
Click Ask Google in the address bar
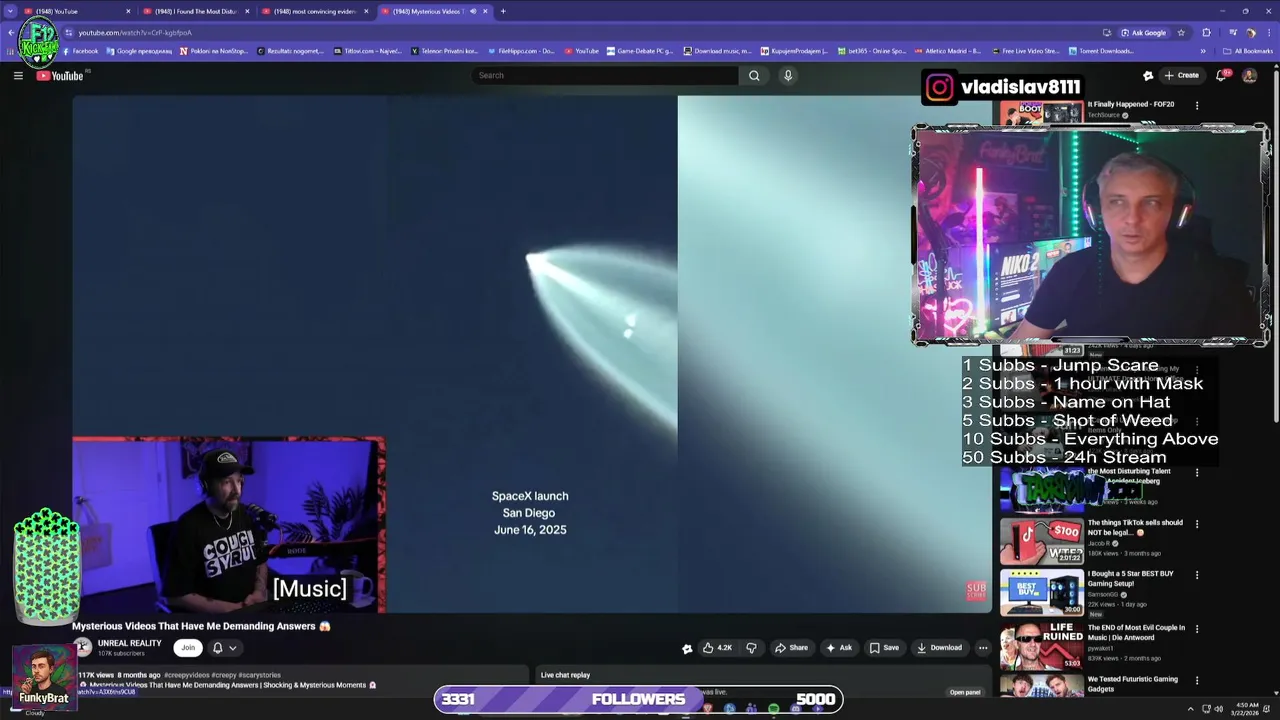point(1143,32)
